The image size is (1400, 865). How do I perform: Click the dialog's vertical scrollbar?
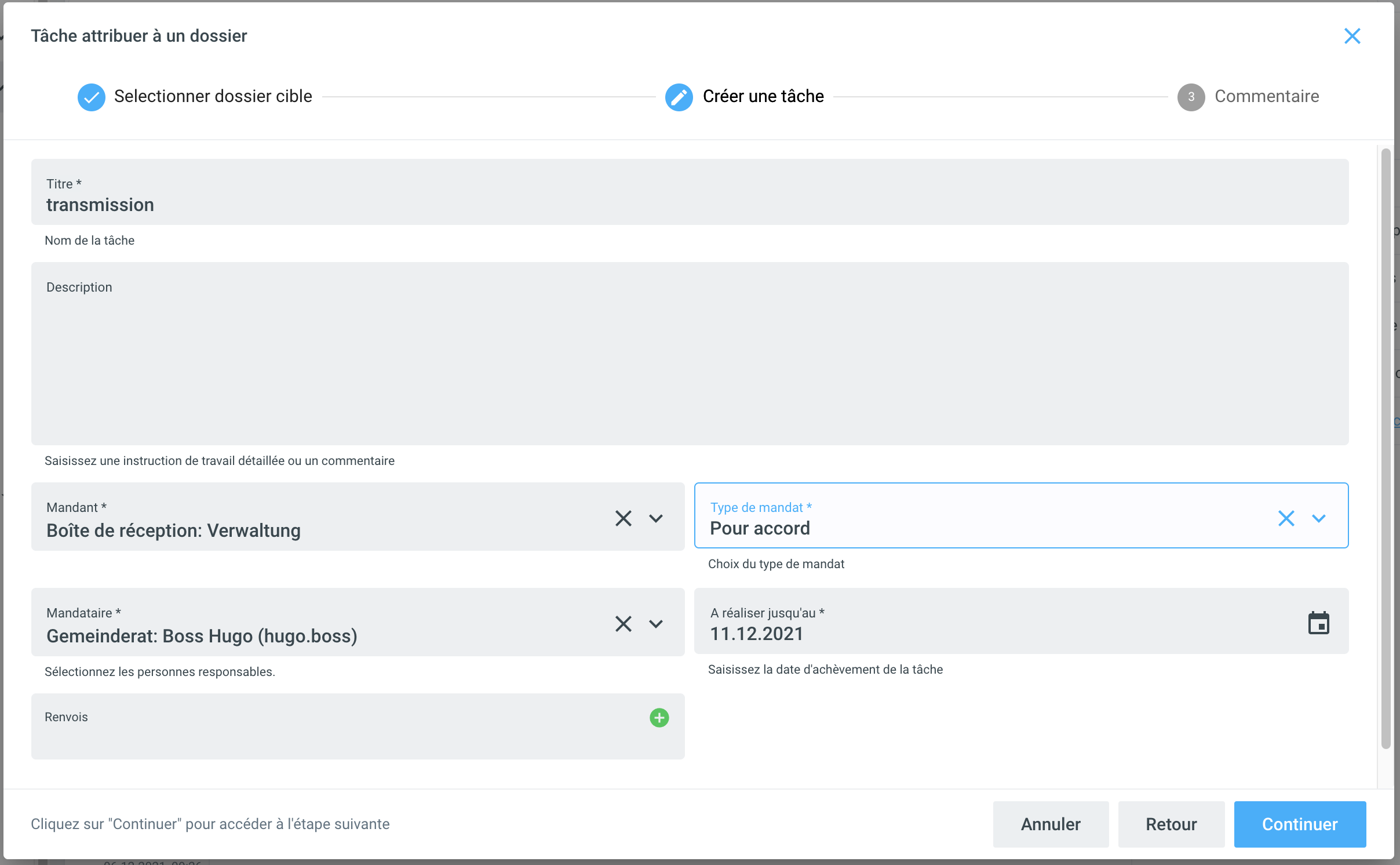1385,446
